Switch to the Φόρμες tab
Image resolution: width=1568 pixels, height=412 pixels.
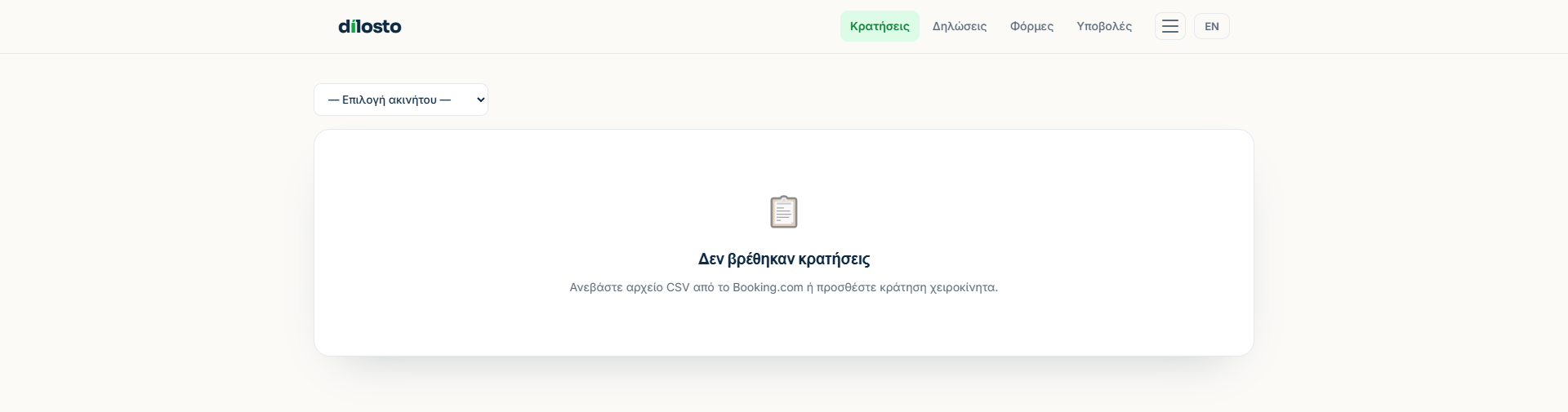tap(1031, 26)
